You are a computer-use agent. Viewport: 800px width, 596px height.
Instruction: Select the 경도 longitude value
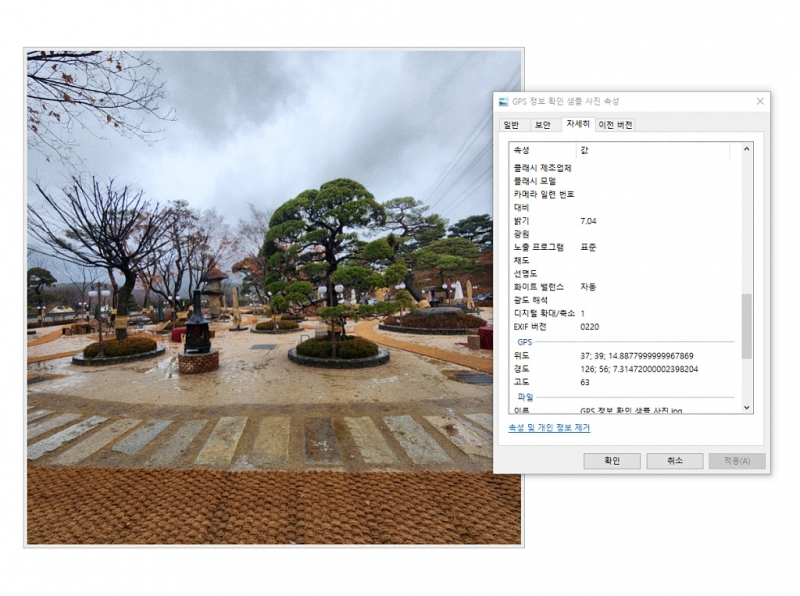(638, 368)
